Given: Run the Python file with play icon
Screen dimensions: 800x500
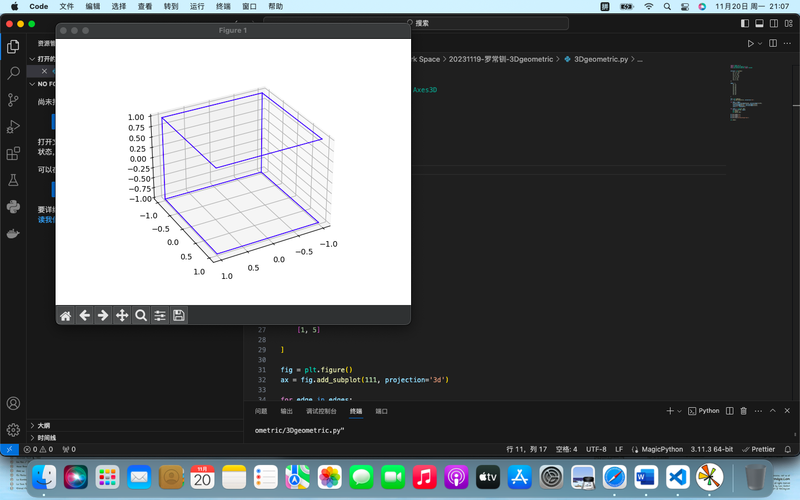Looking at the screenshot, I should coord(751,43).
